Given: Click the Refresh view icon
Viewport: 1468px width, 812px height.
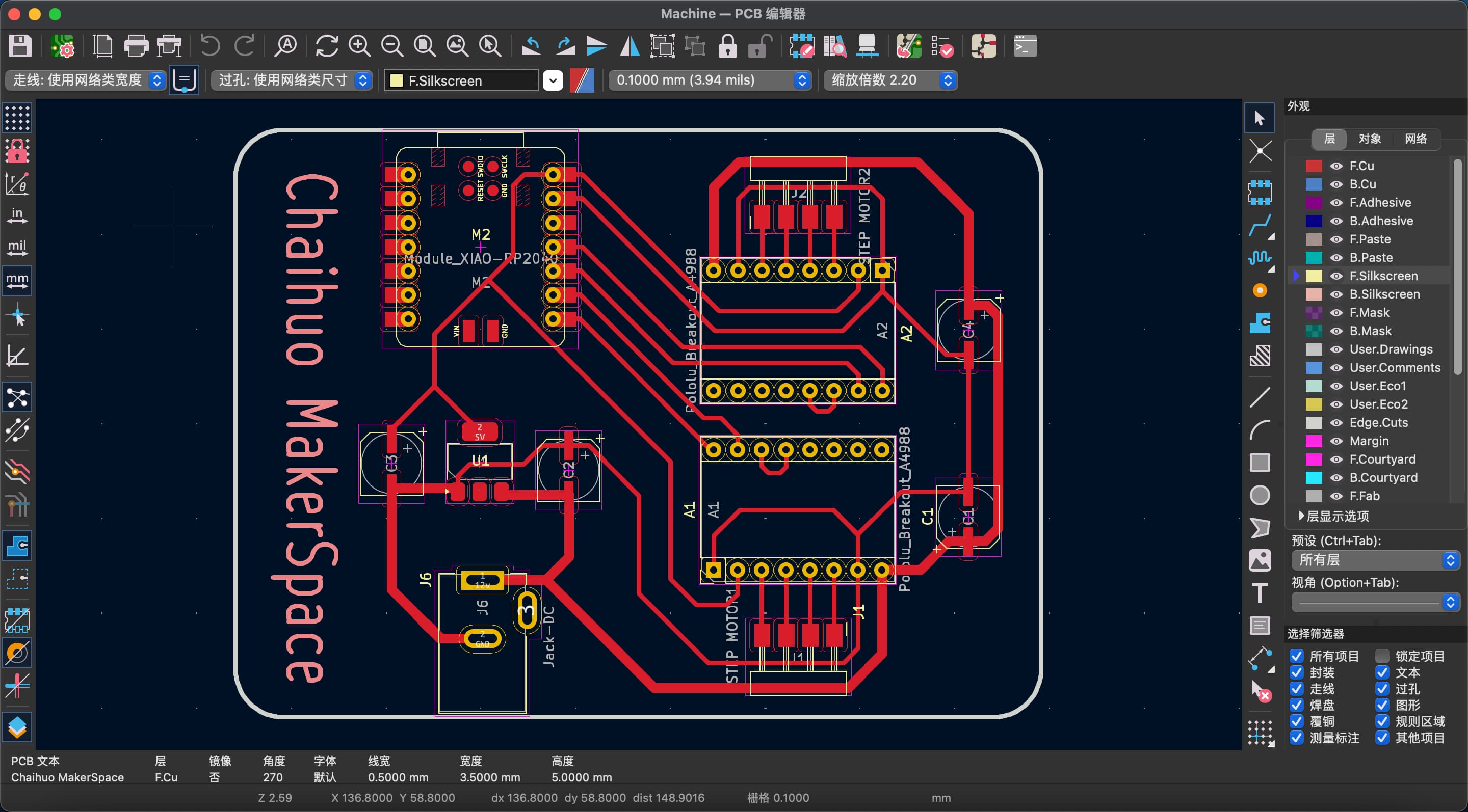Looking at the screenshot, I should (327, 46).
